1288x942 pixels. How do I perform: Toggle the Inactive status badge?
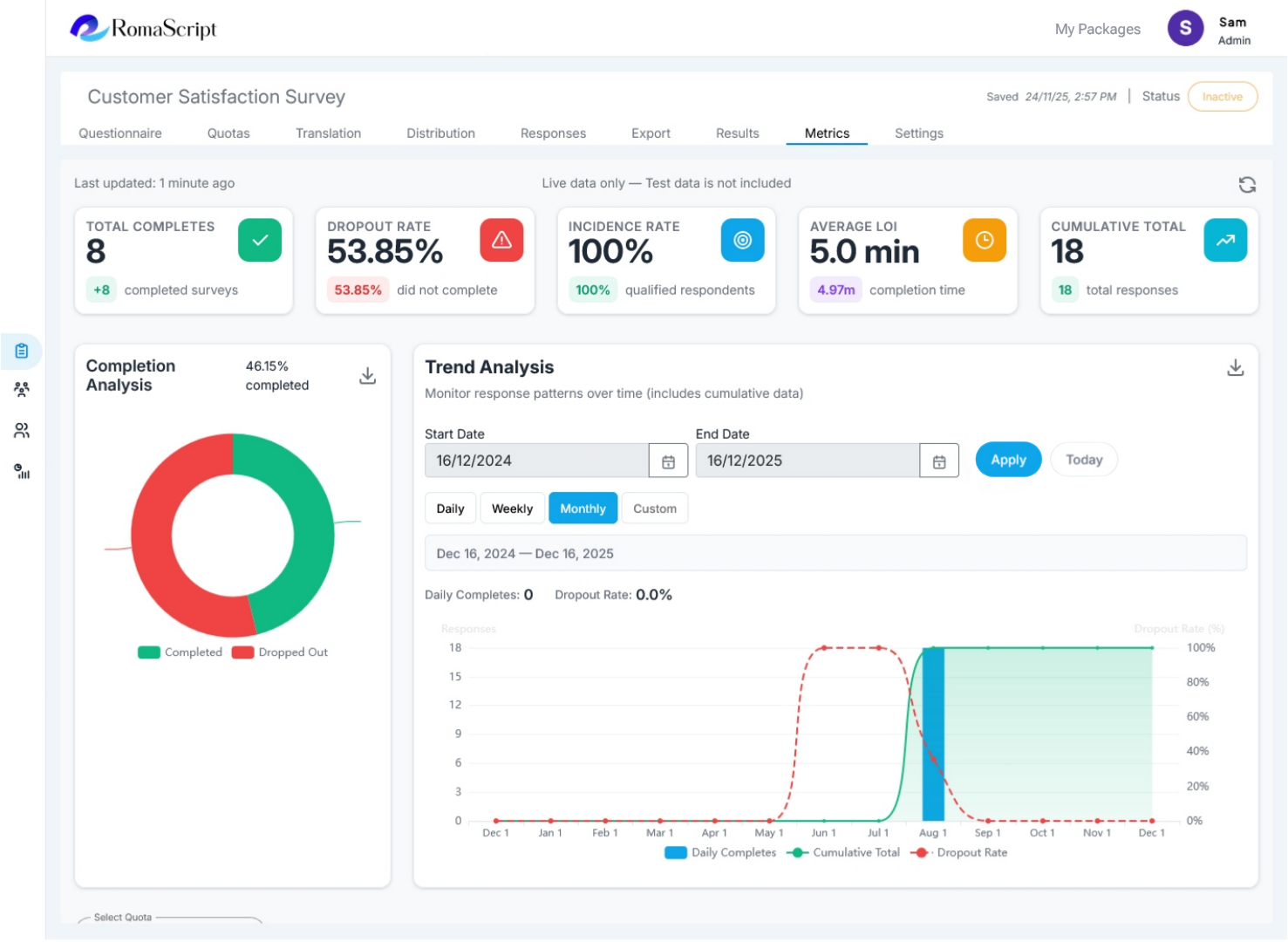[x=1222, y=97]
